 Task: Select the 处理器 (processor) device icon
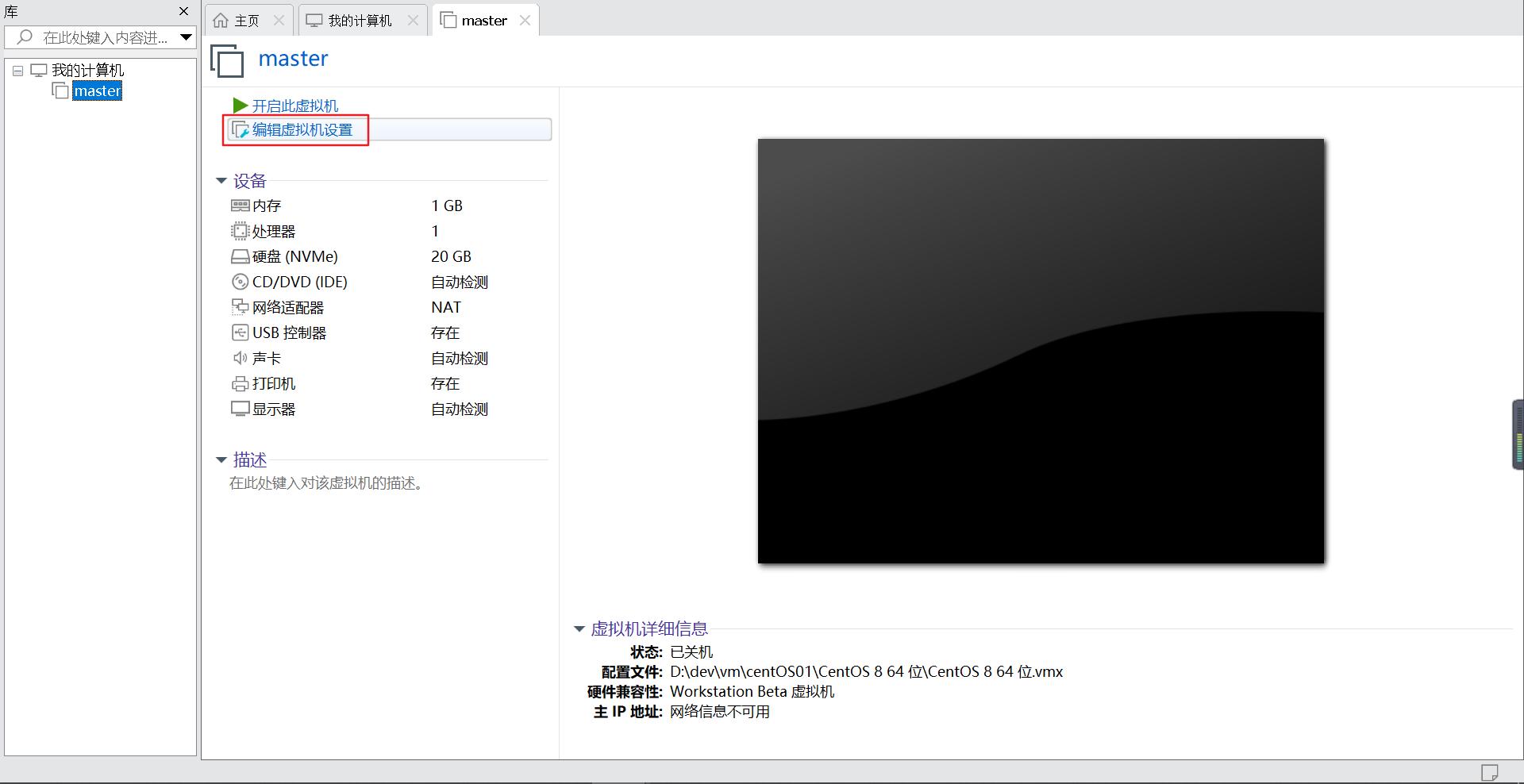(241, 231)
